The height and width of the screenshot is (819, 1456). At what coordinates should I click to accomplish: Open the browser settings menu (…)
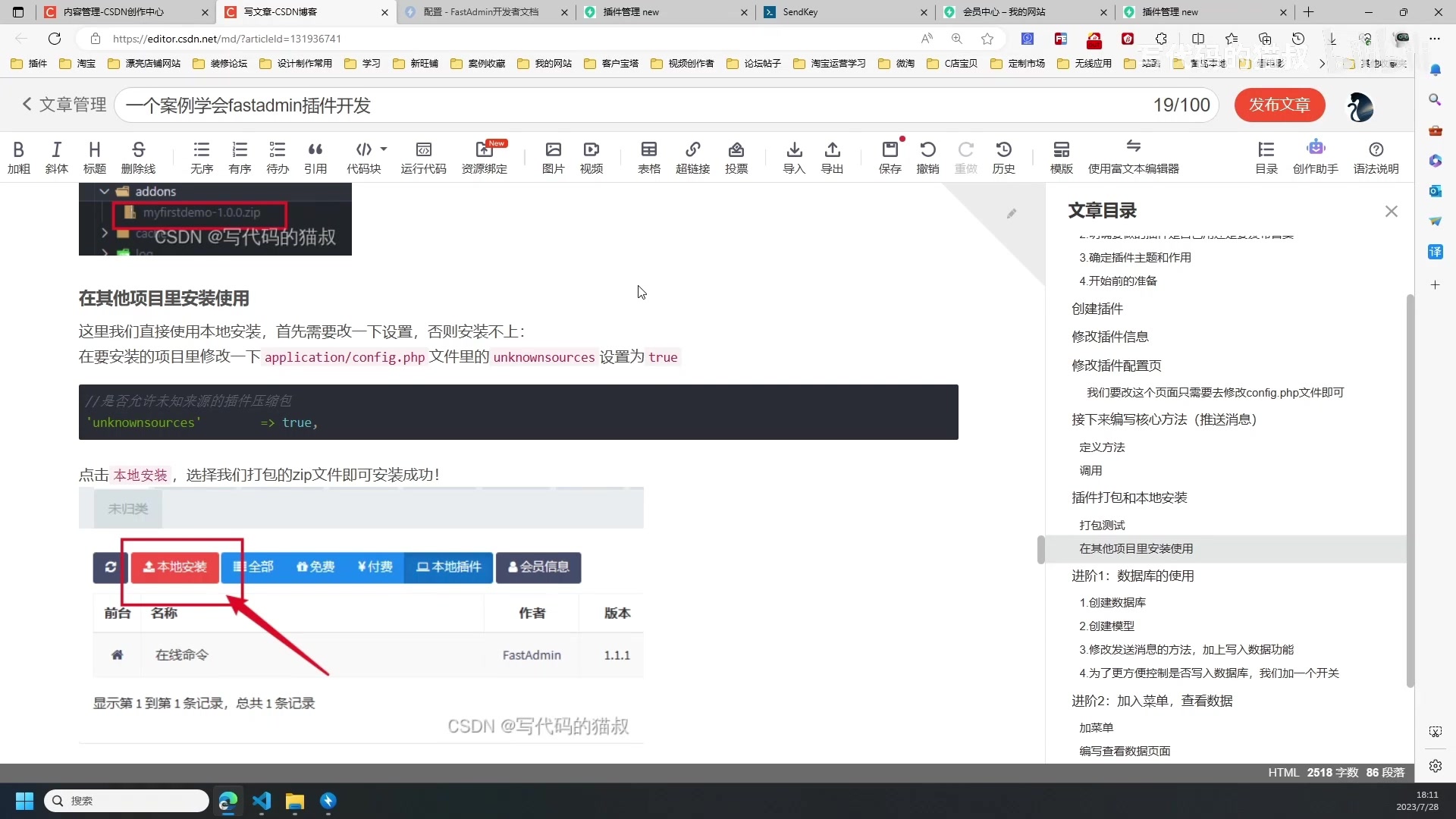1435,39
